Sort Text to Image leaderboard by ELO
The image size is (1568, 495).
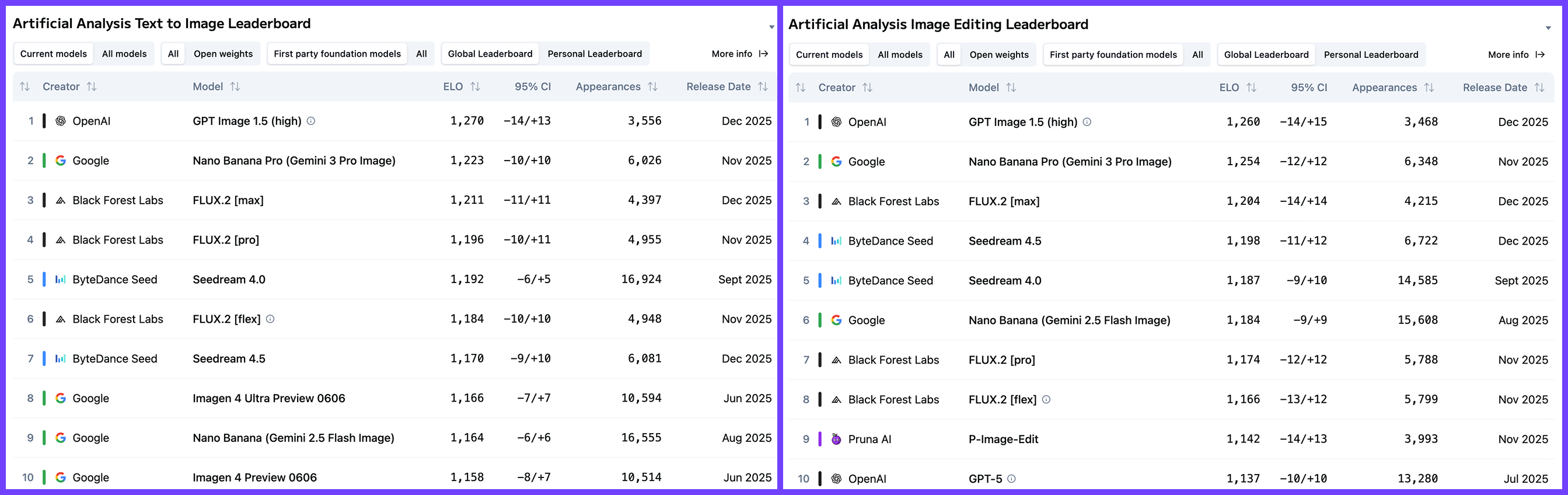click(x=475, y=86)
